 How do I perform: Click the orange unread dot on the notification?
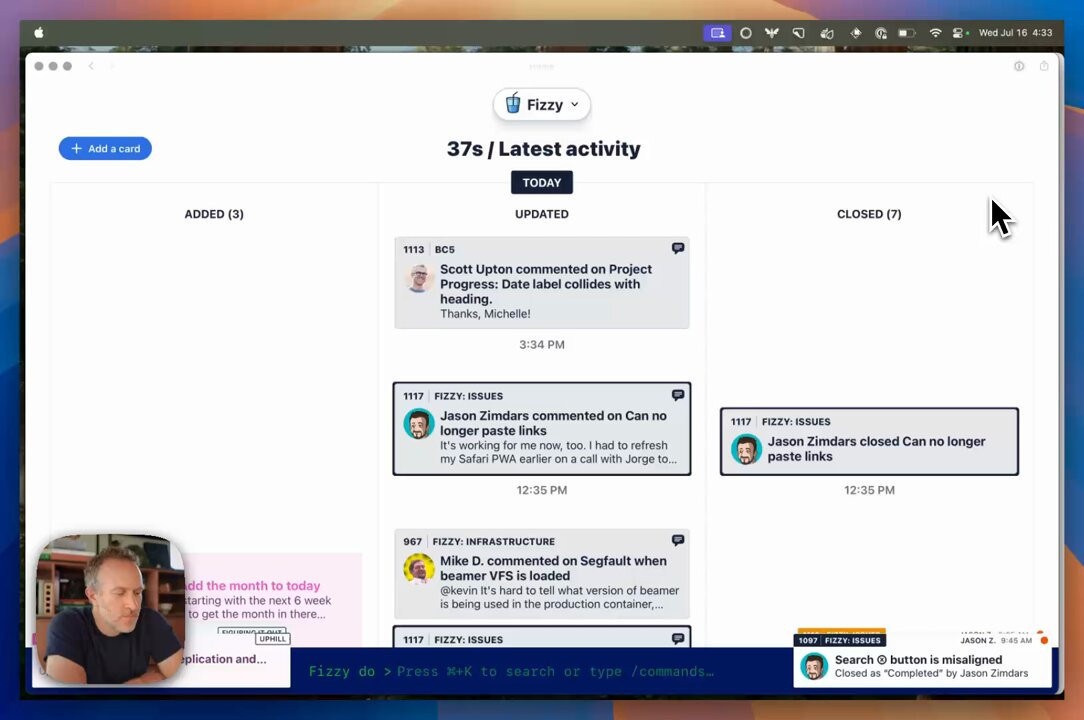tap(1044, 640)
